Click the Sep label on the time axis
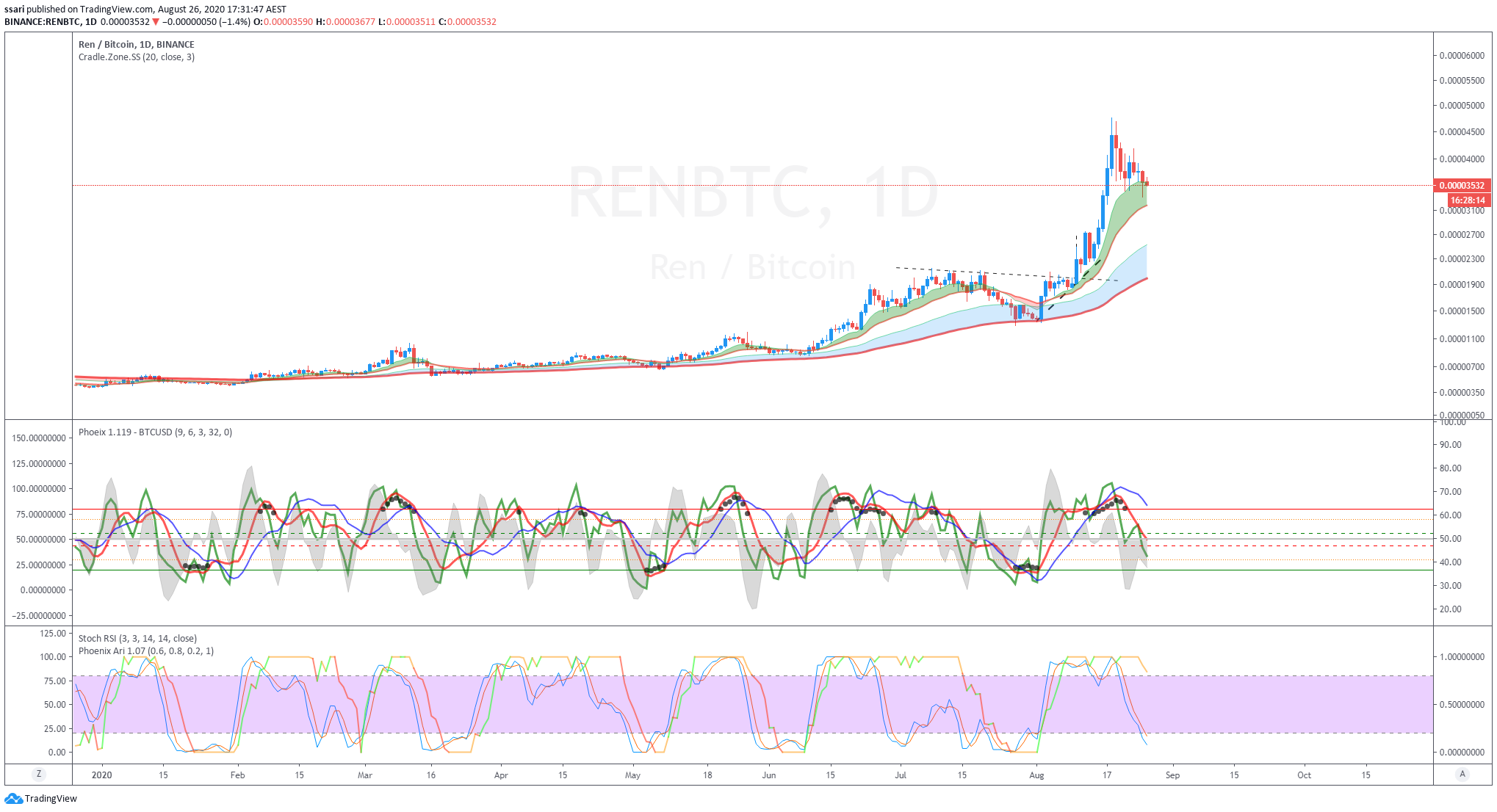This screenshot has height=812, width=1497. 1172,775
